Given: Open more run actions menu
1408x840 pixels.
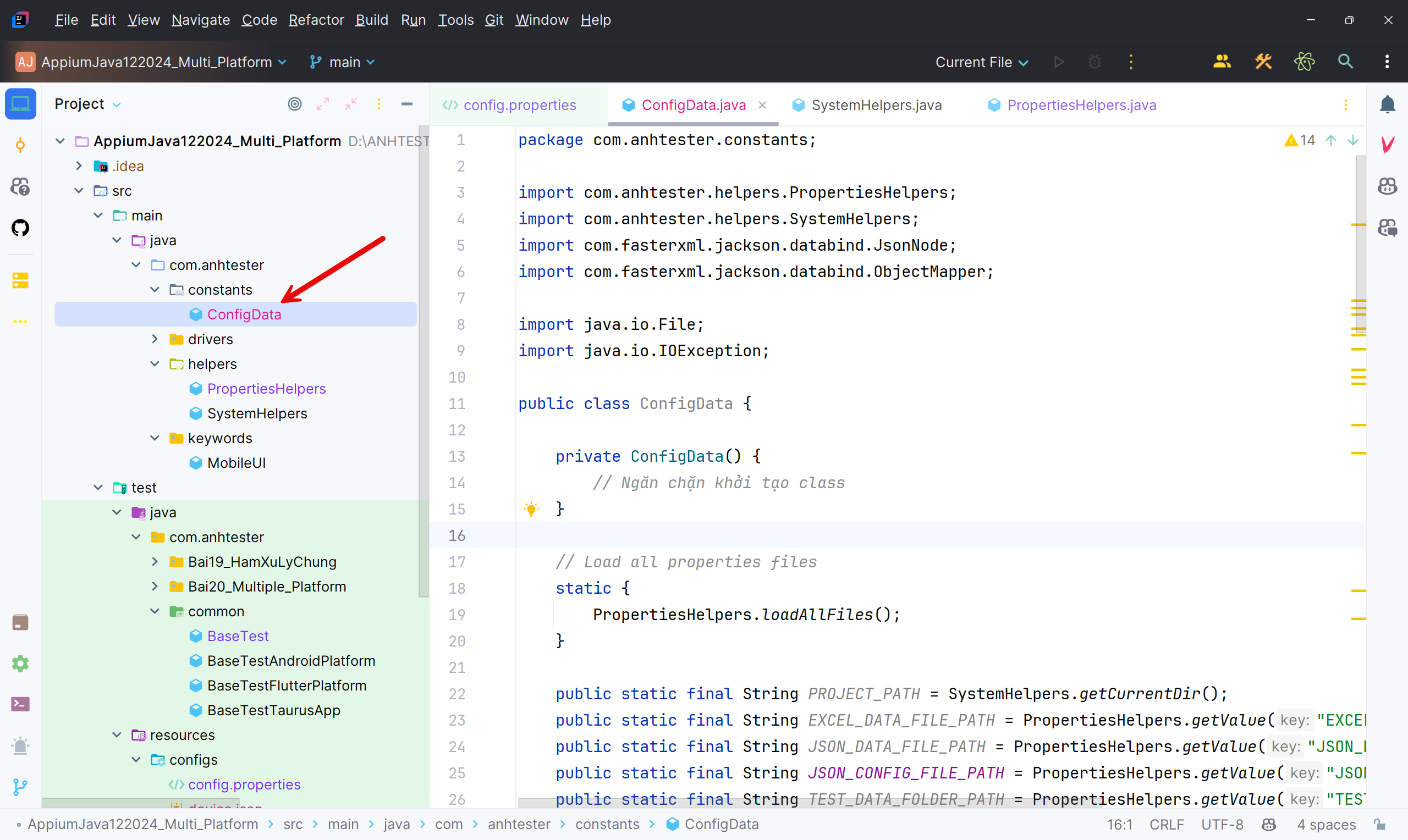Looking at the screenshot, I should (1131, 62).
